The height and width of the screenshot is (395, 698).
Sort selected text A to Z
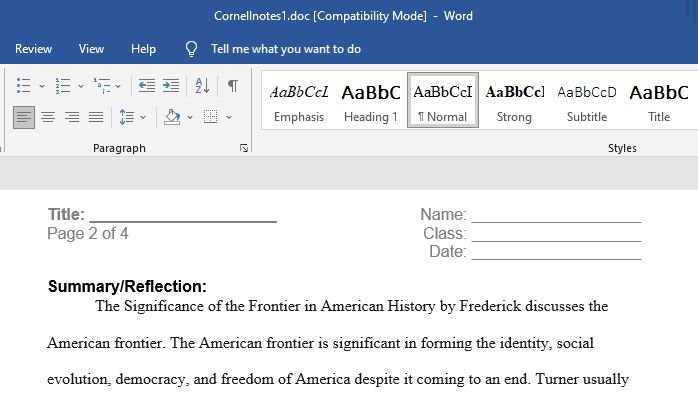tap(203, 86)
